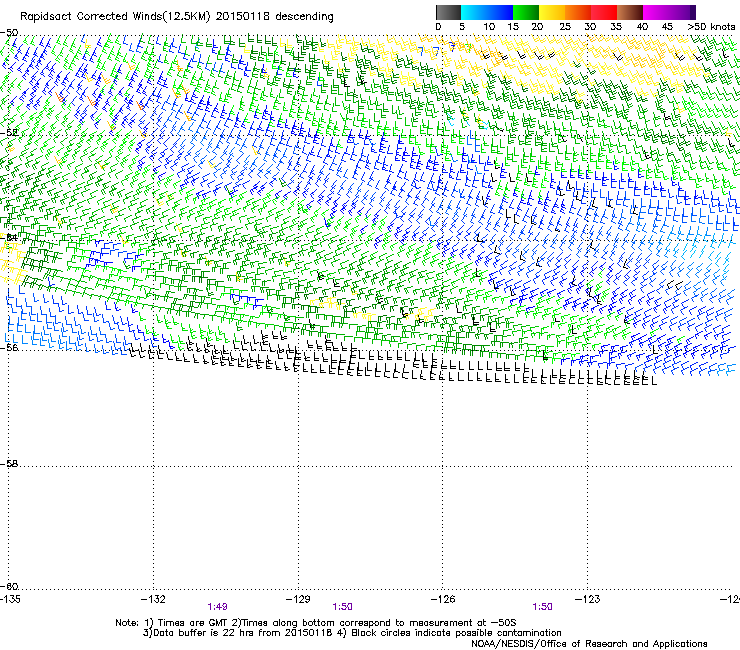
Task: Pick the yellow 20-25 knots legend segment
Action: (552, 12)
